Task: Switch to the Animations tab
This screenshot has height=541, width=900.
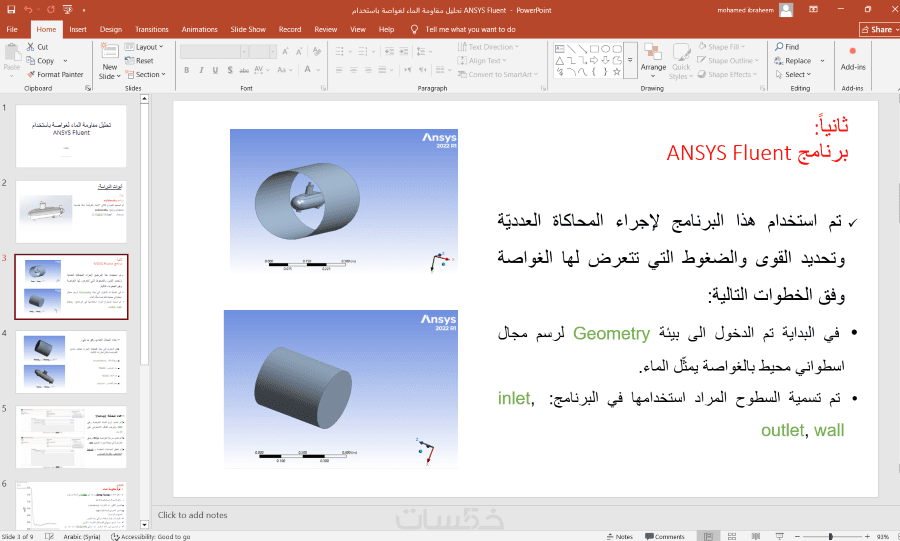Action: click(x=200, y=29)
